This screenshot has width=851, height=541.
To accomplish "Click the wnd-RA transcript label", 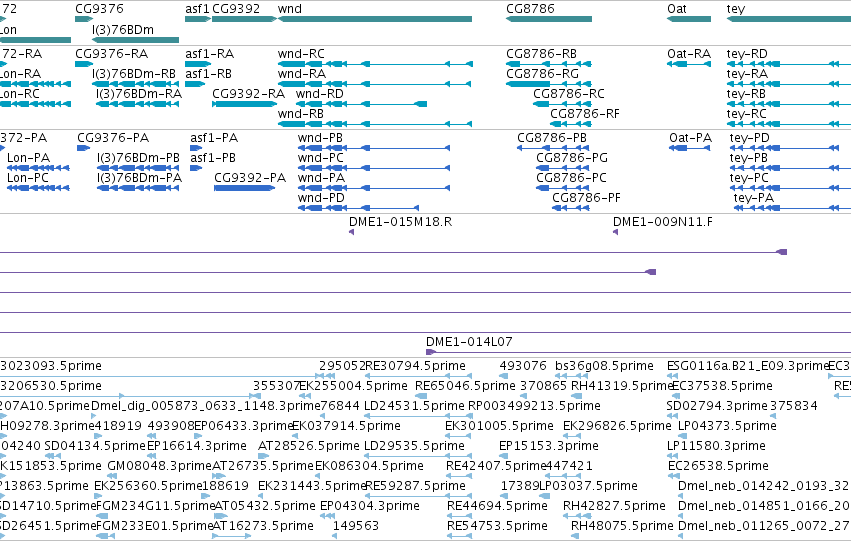I will click(x=302, y=74).
